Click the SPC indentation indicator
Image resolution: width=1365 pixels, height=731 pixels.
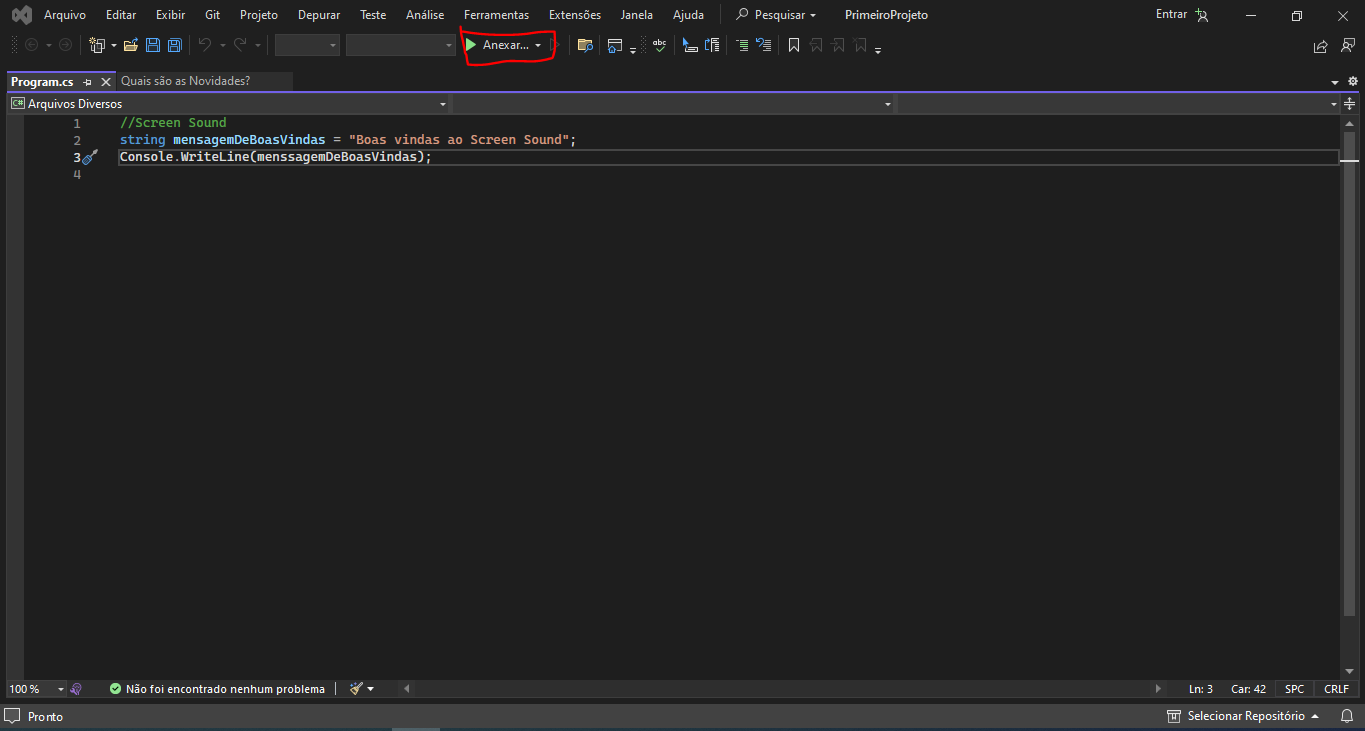tap(1295, 689)
